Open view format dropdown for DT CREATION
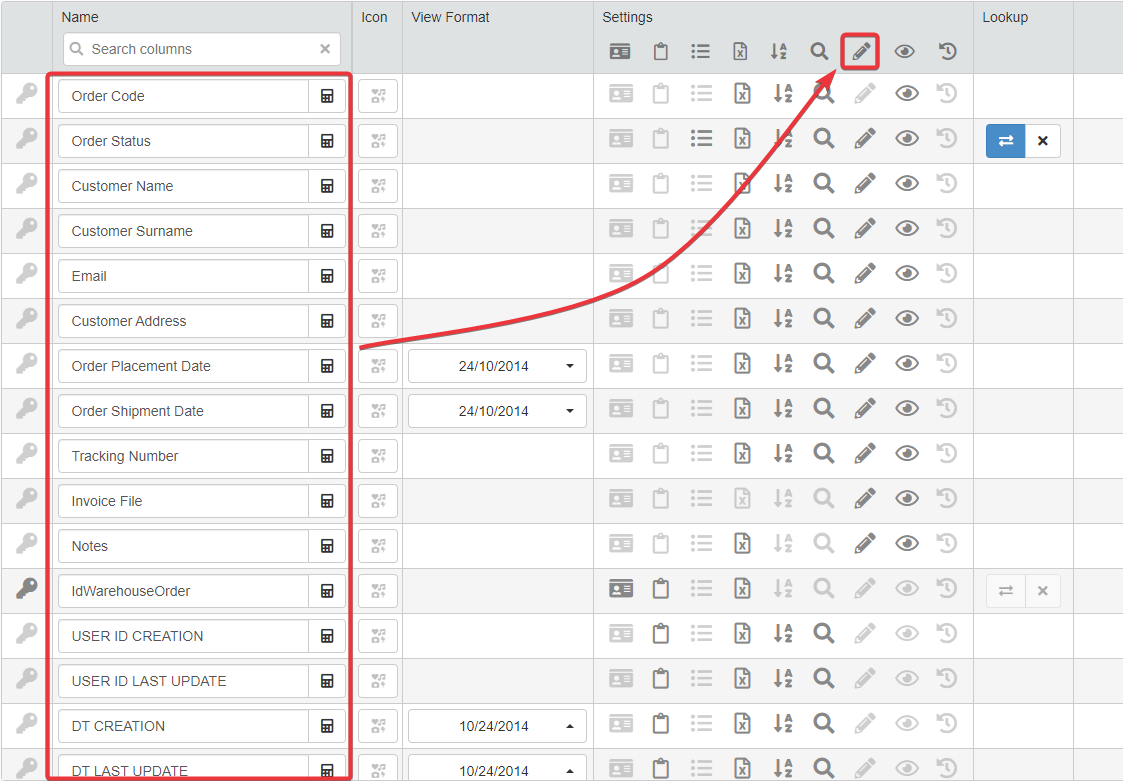This screenshot has width=1123, height=781. click(x=497, y=726)
